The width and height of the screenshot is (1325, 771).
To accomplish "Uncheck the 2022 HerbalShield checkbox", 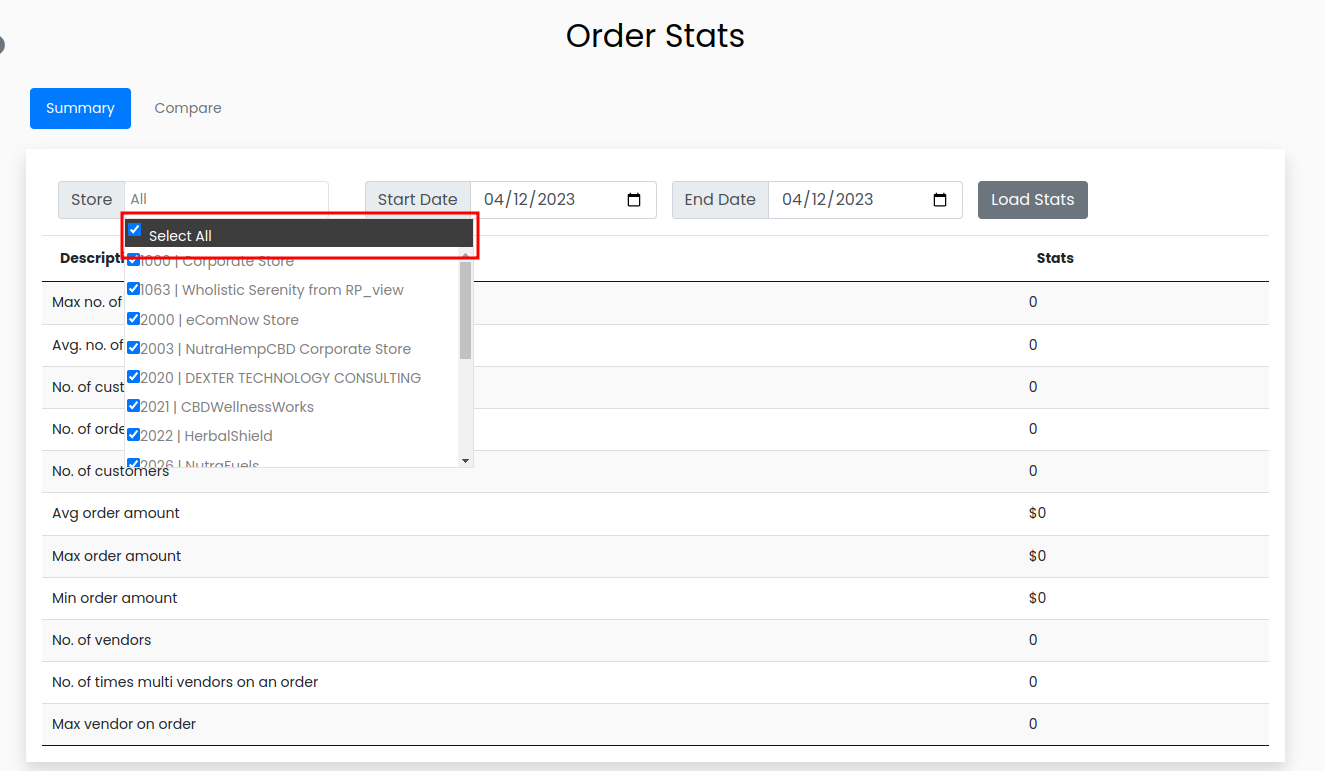I will (133, 435).
